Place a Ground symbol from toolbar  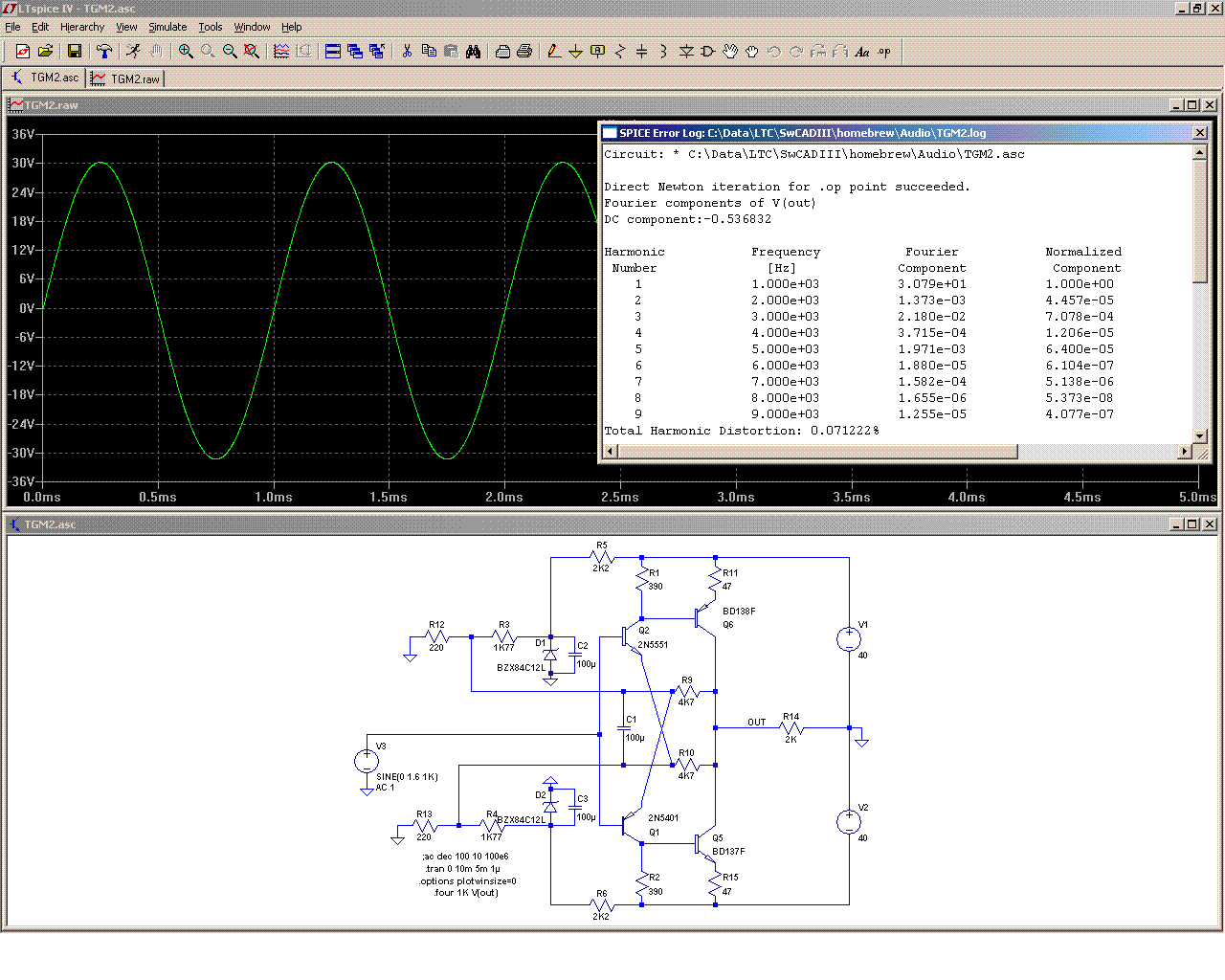click(x=575, y=52)
